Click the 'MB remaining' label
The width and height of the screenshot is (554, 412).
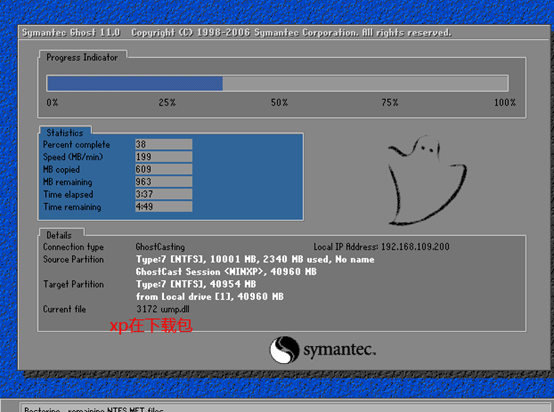(x=68, y=182)
